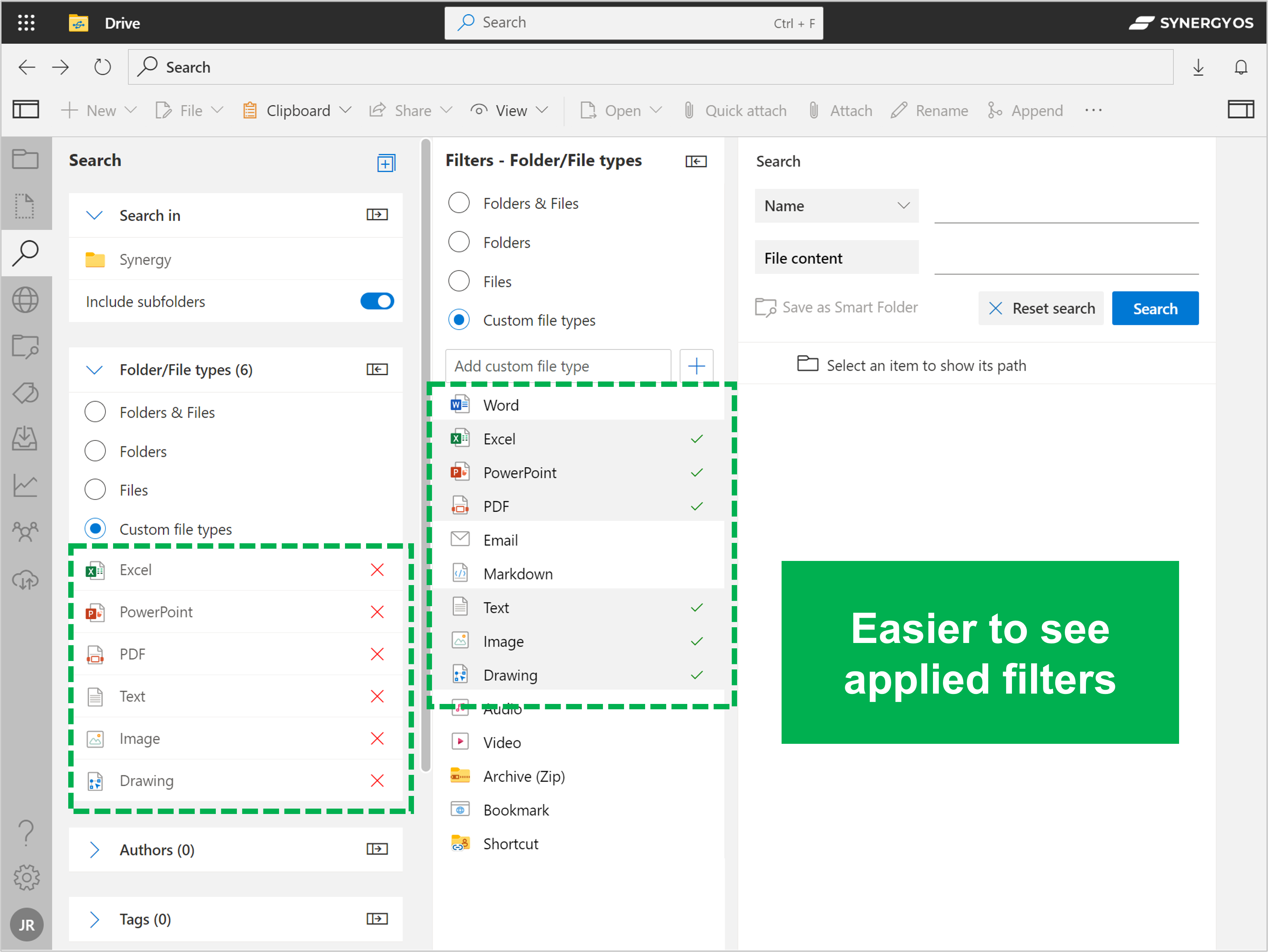Click the Add custom file type field
The image size is (1268, 952).
coord(558,365)
